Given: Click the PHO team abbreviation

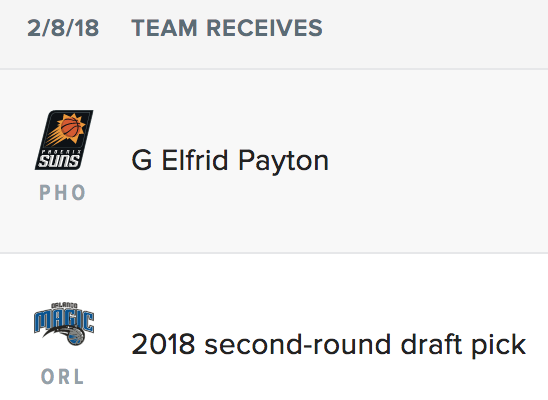Looking at the screenshot, I should coord(63,192).
